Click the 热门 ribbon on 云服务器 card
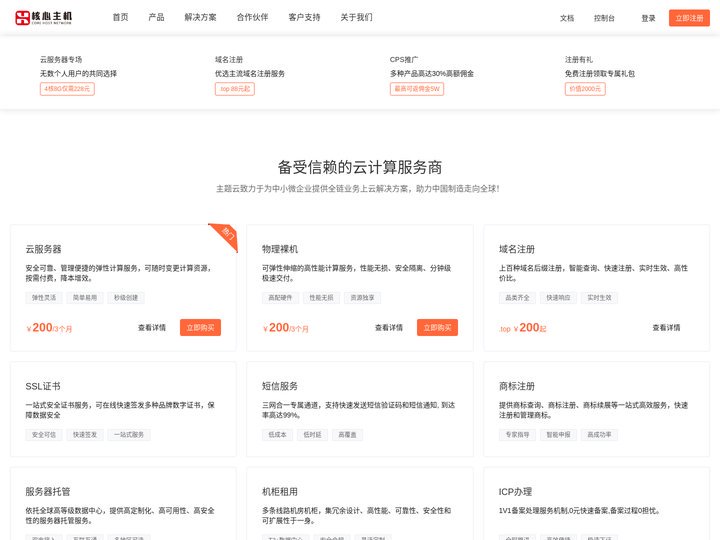 [227, 234]
